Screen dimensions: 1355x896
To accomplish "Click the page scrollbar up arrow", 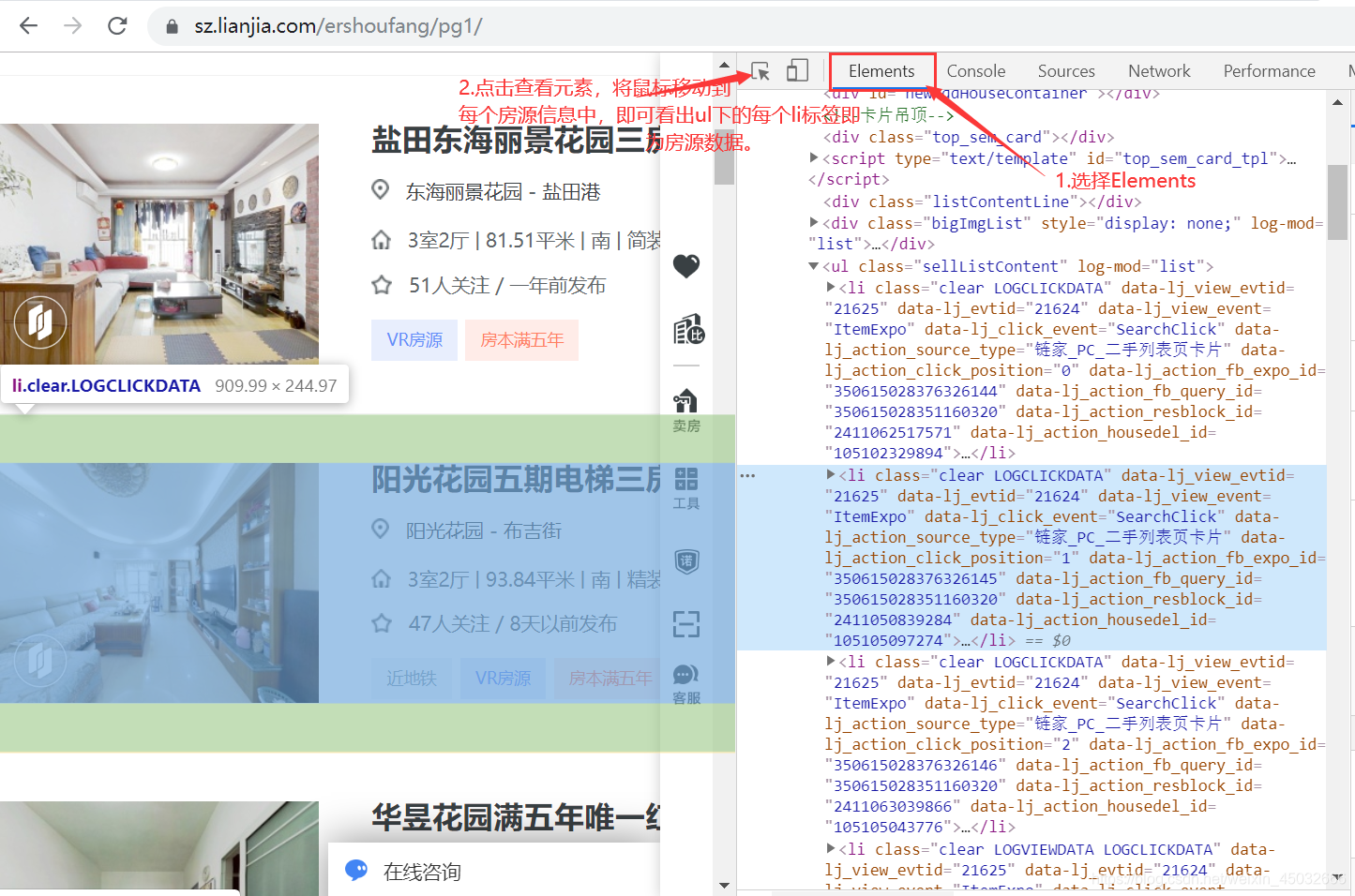I will (x=724, y=65).
